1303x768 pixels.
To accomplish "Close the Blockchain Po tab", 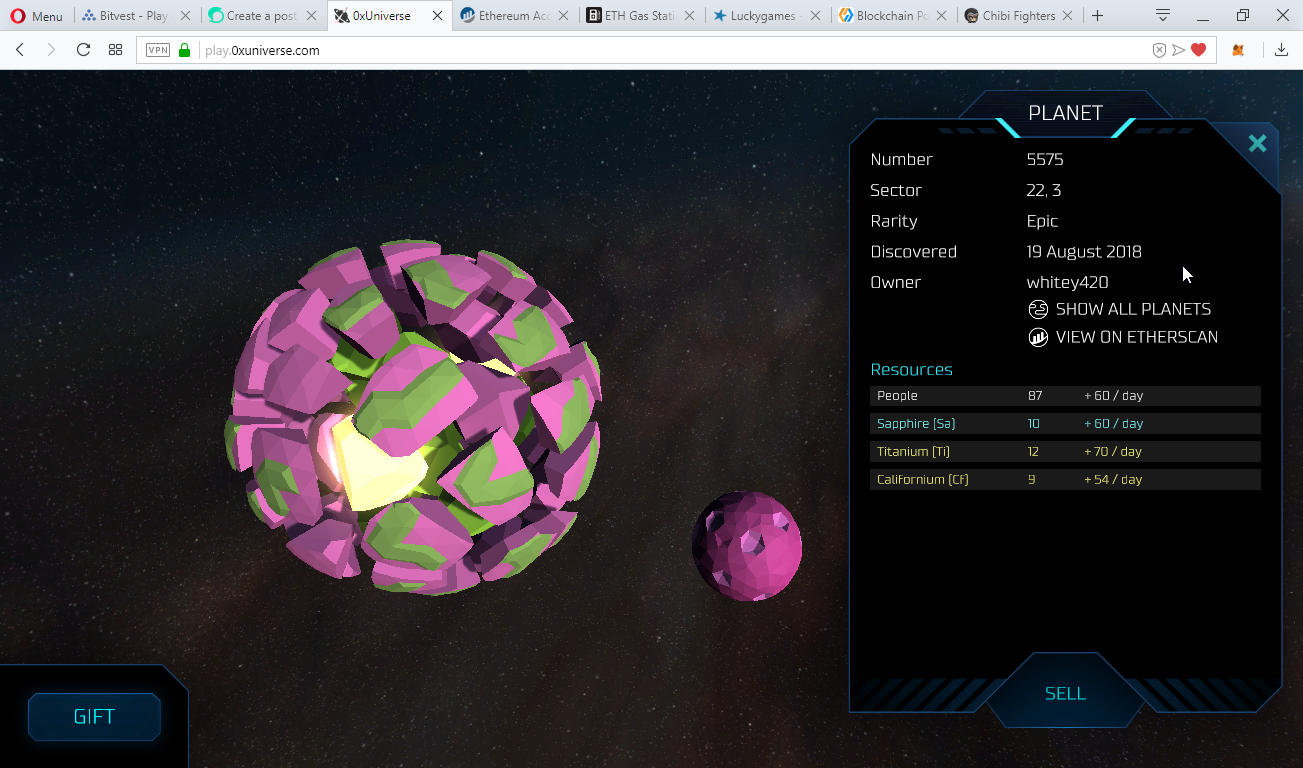I will [941, 16].
